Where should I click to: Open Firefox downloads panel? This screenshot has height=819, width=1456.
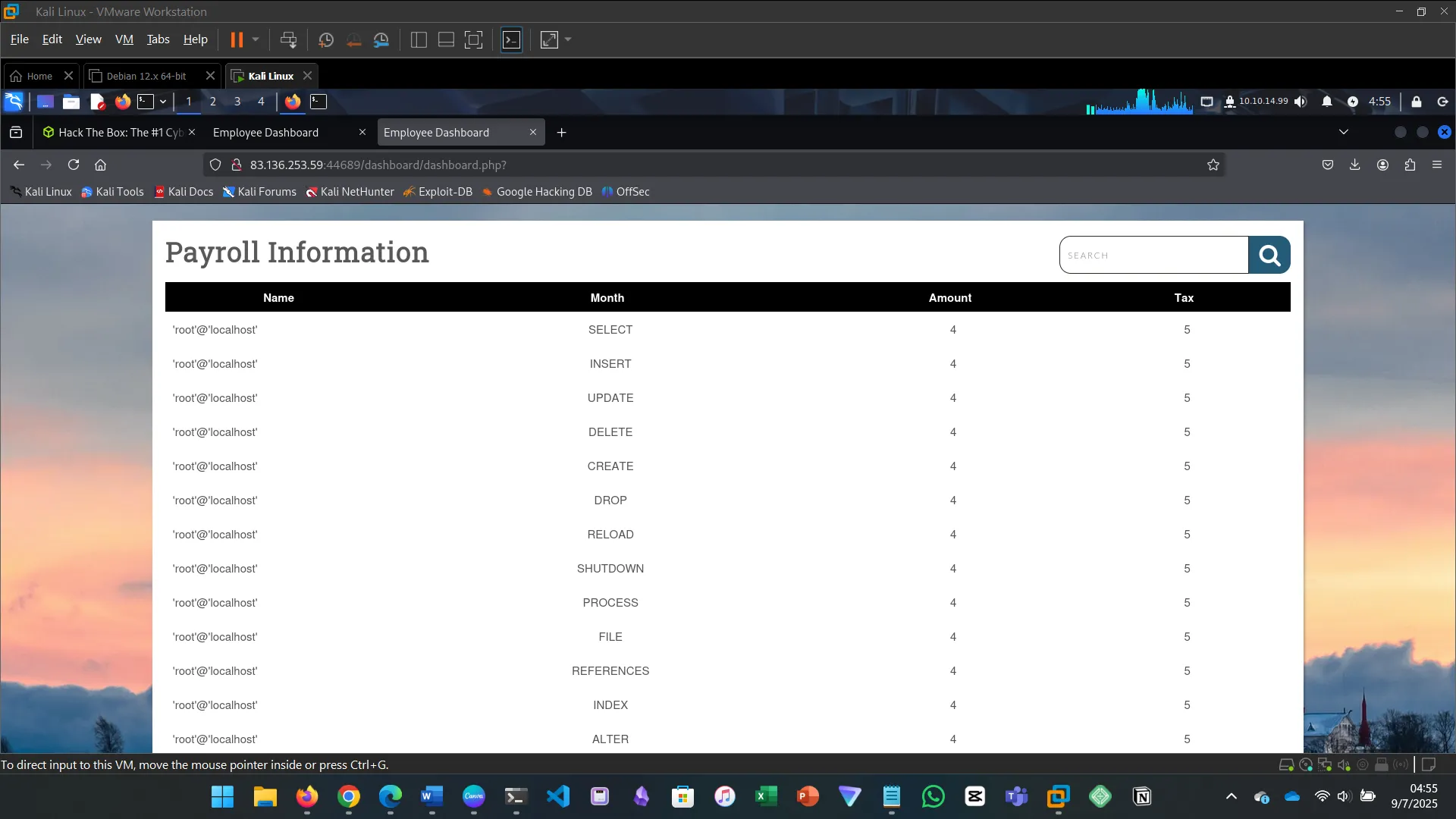[1354, 165]
